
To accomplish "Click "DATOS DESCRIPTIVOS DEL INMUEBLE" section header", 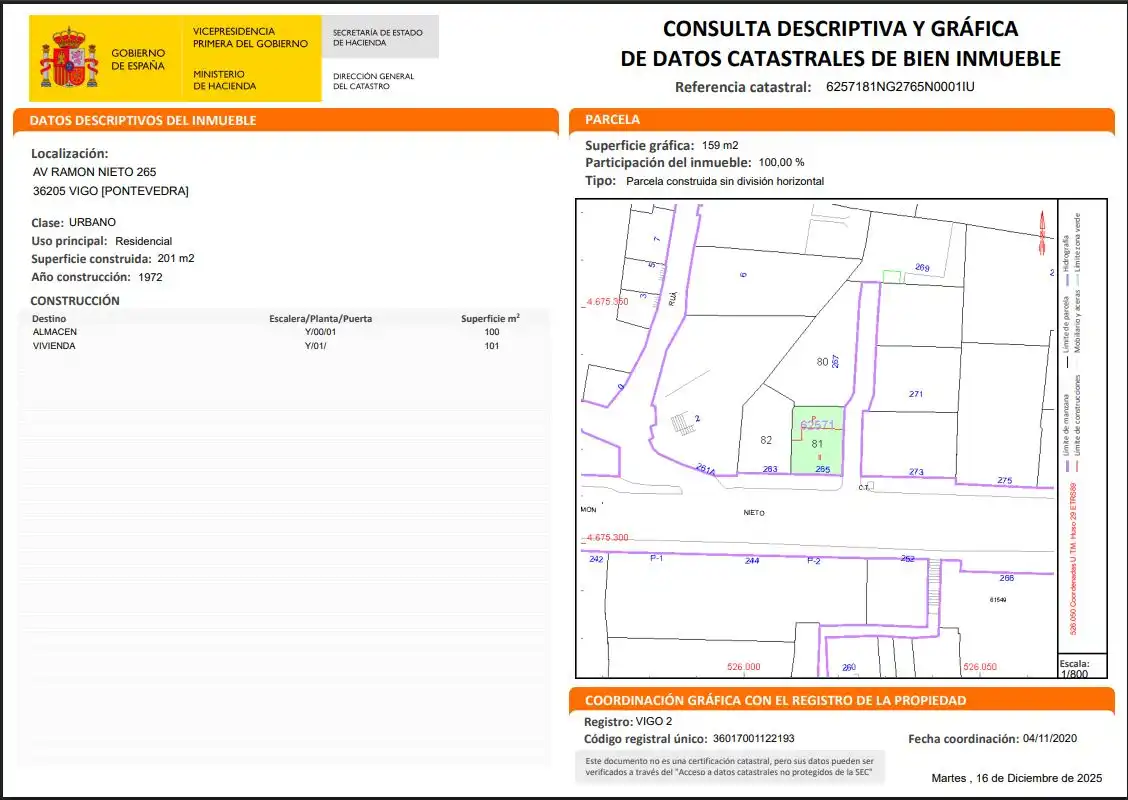I will [x=142, y=120].
